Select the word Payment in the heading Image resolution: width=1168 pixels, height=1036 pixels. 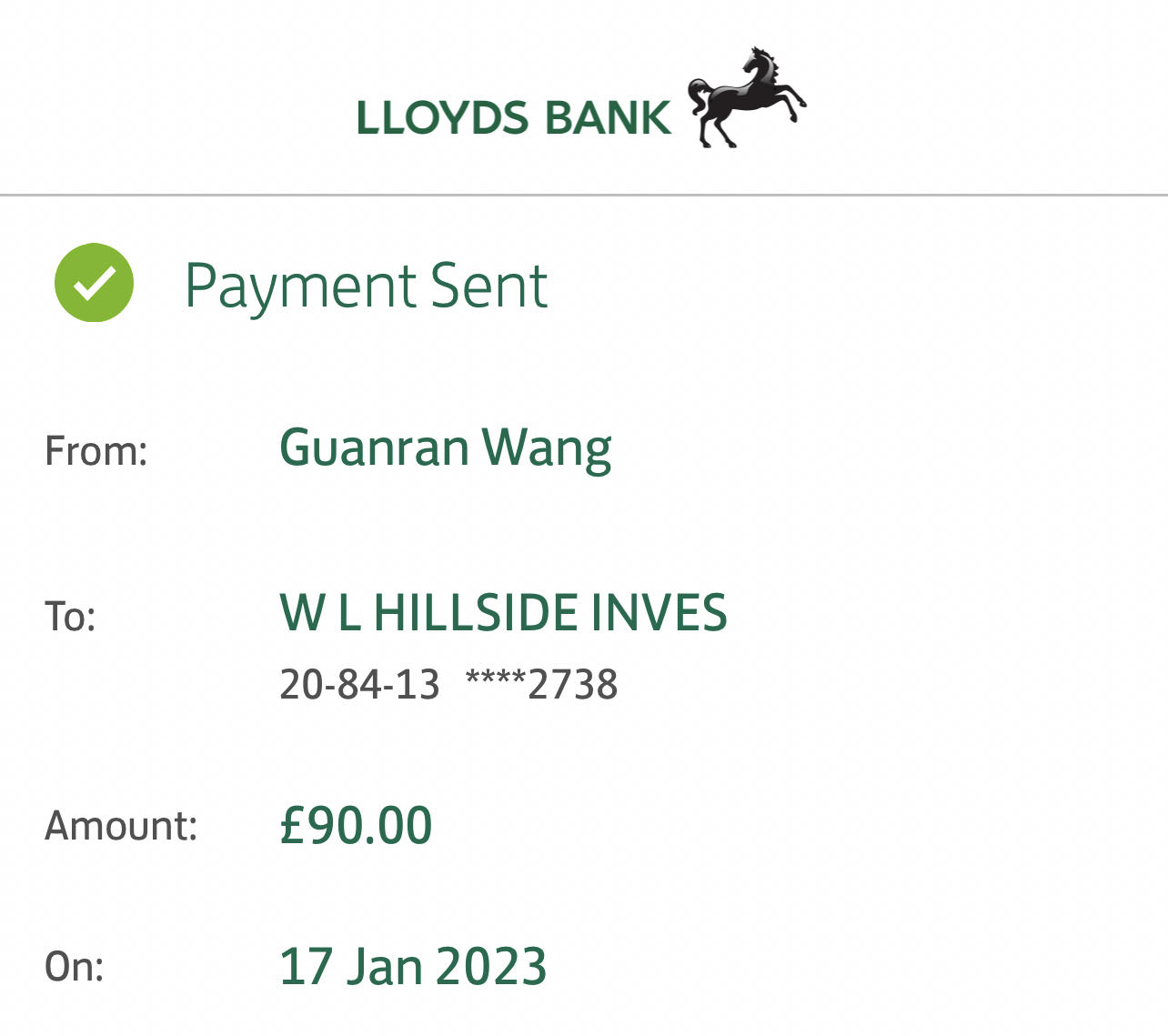(300, 287)
